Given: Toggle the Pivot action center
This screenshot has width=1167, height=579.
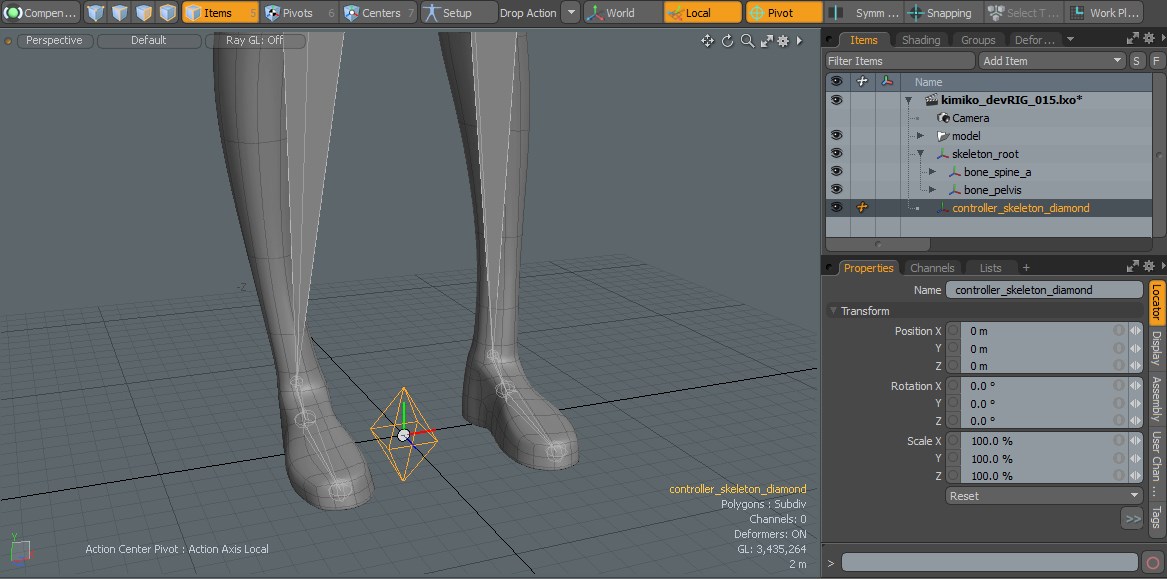Looking at the screenshot, I should click(x=784, y=13).
